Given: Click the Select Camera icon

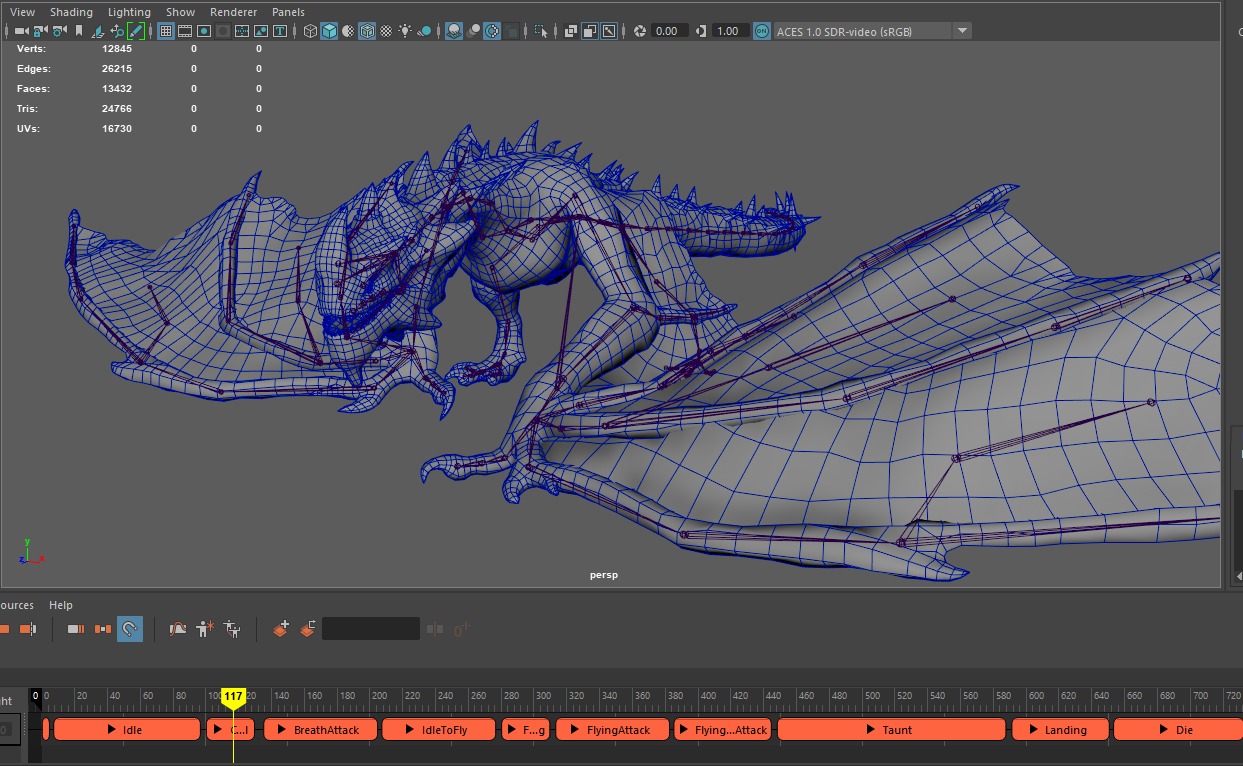Looking at the screenshot, I should pos(21,31).
